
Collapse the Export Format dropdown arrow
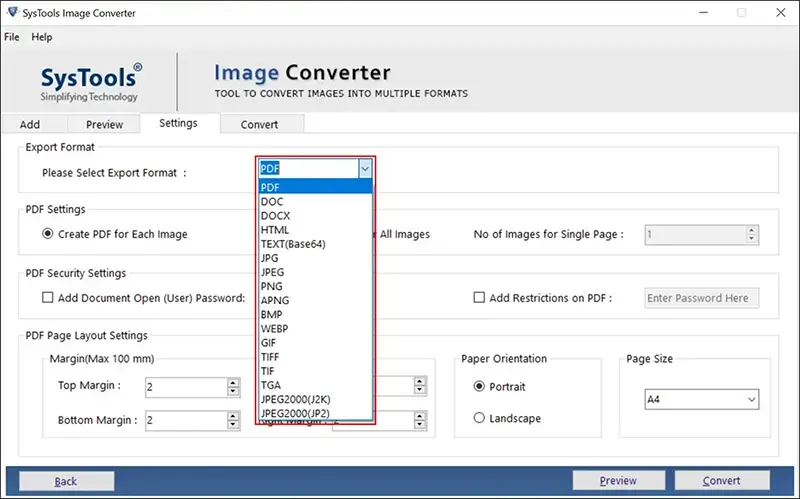coord(365,169)
